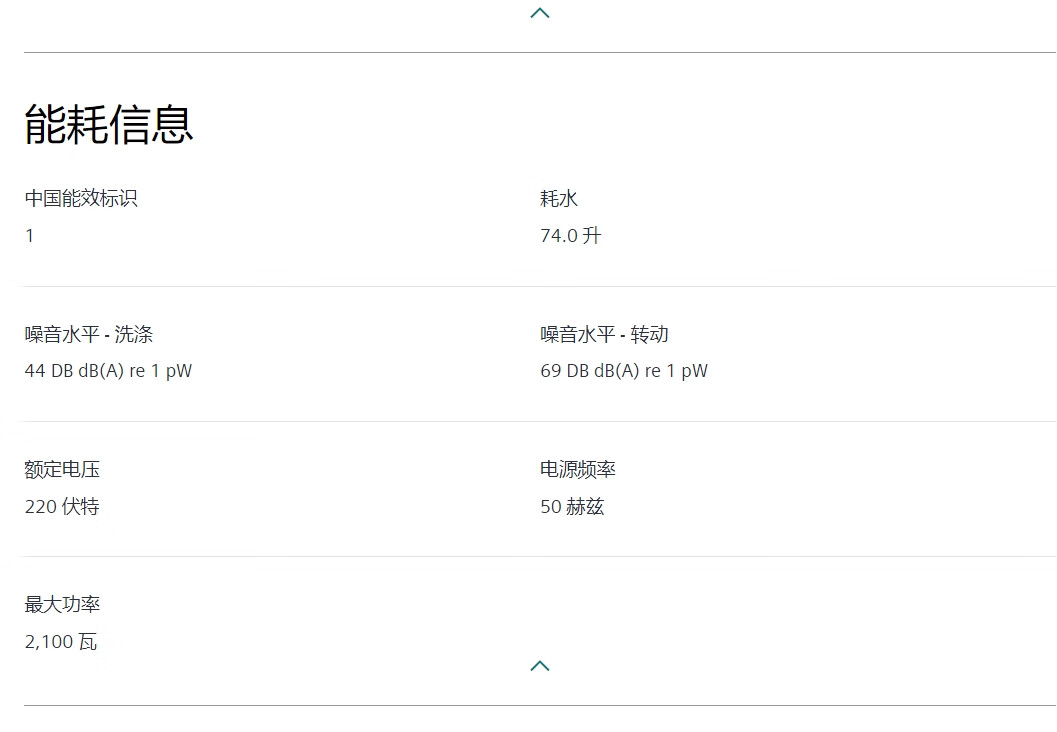Click the 2,100 瓦 power value
The height and width of the screenshot is (732, 1057).
[61, 642]
